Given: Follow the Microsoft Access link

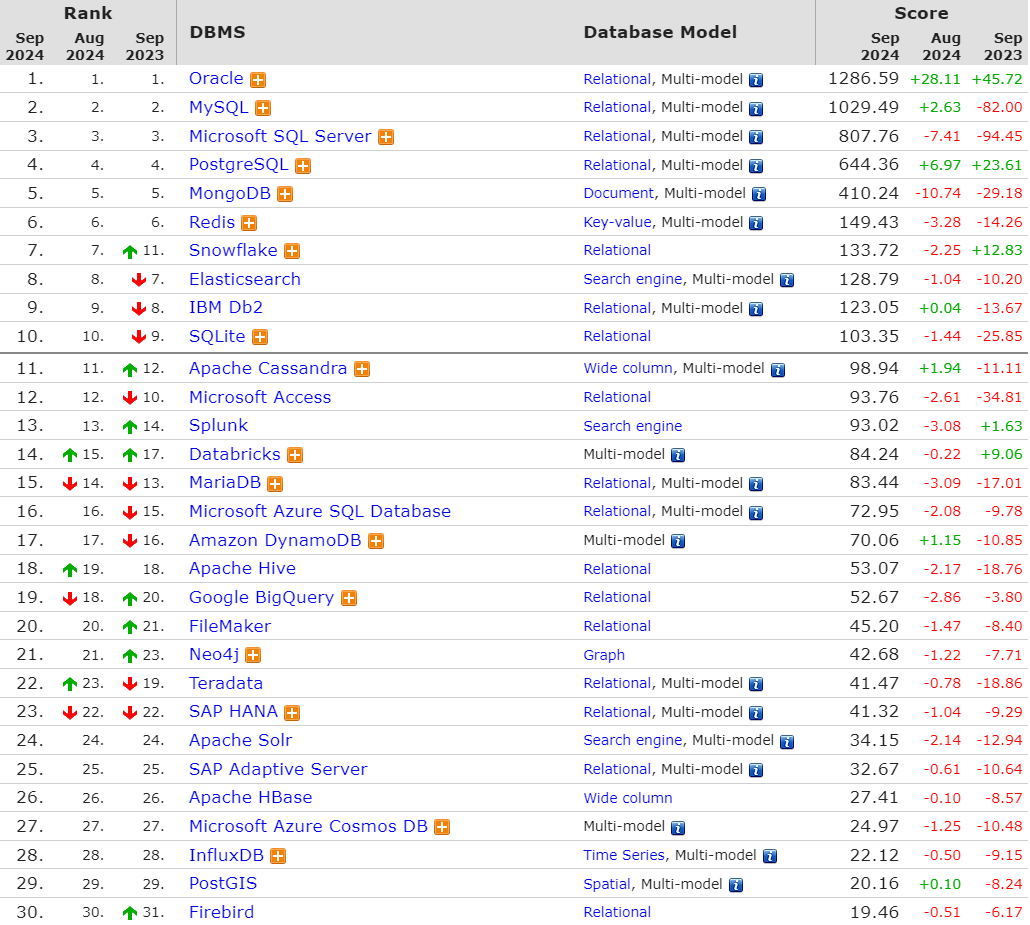Looking at the screenshot, I should pyautogui.click(x=260, y=397).
